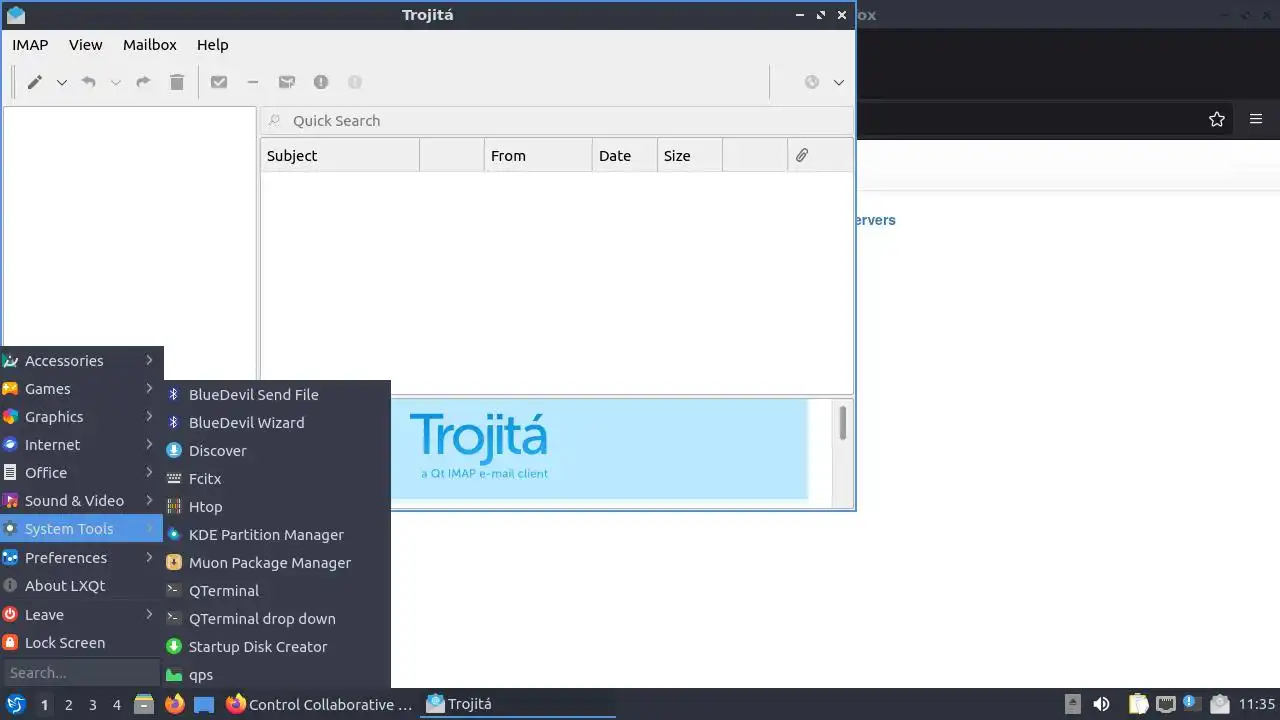Expand the Games menu category

(81, 388)
